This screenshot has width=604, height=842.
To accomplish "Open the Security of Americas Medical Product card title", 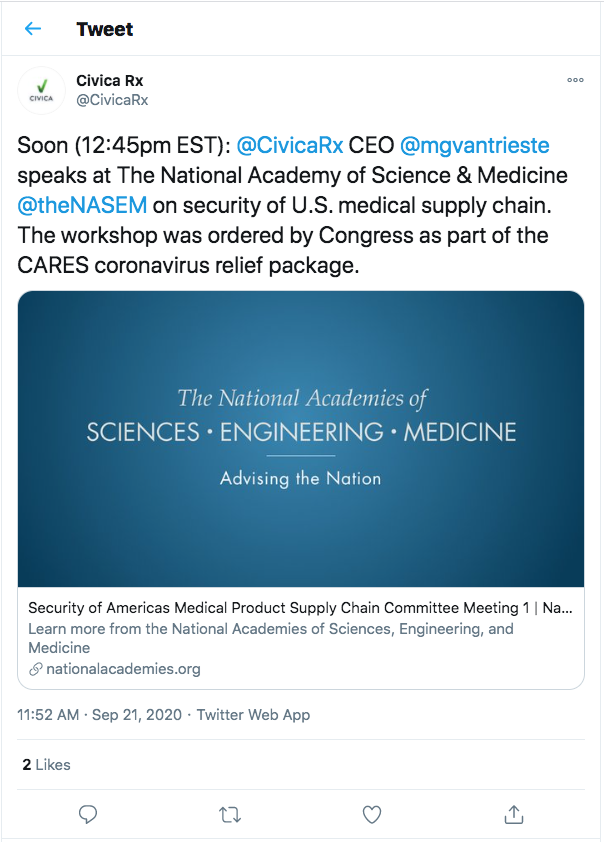I will [x=300, y=608].
